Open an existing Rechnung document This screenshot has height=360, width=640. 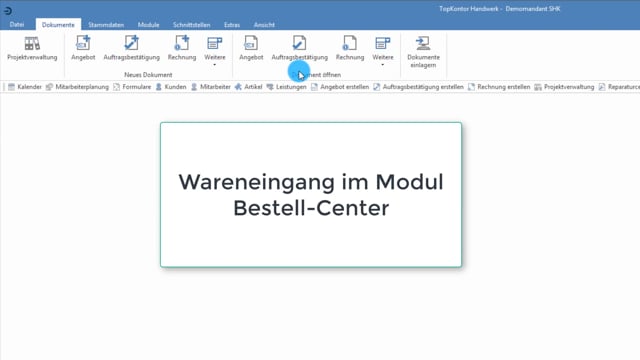click(x=350, y=49)
